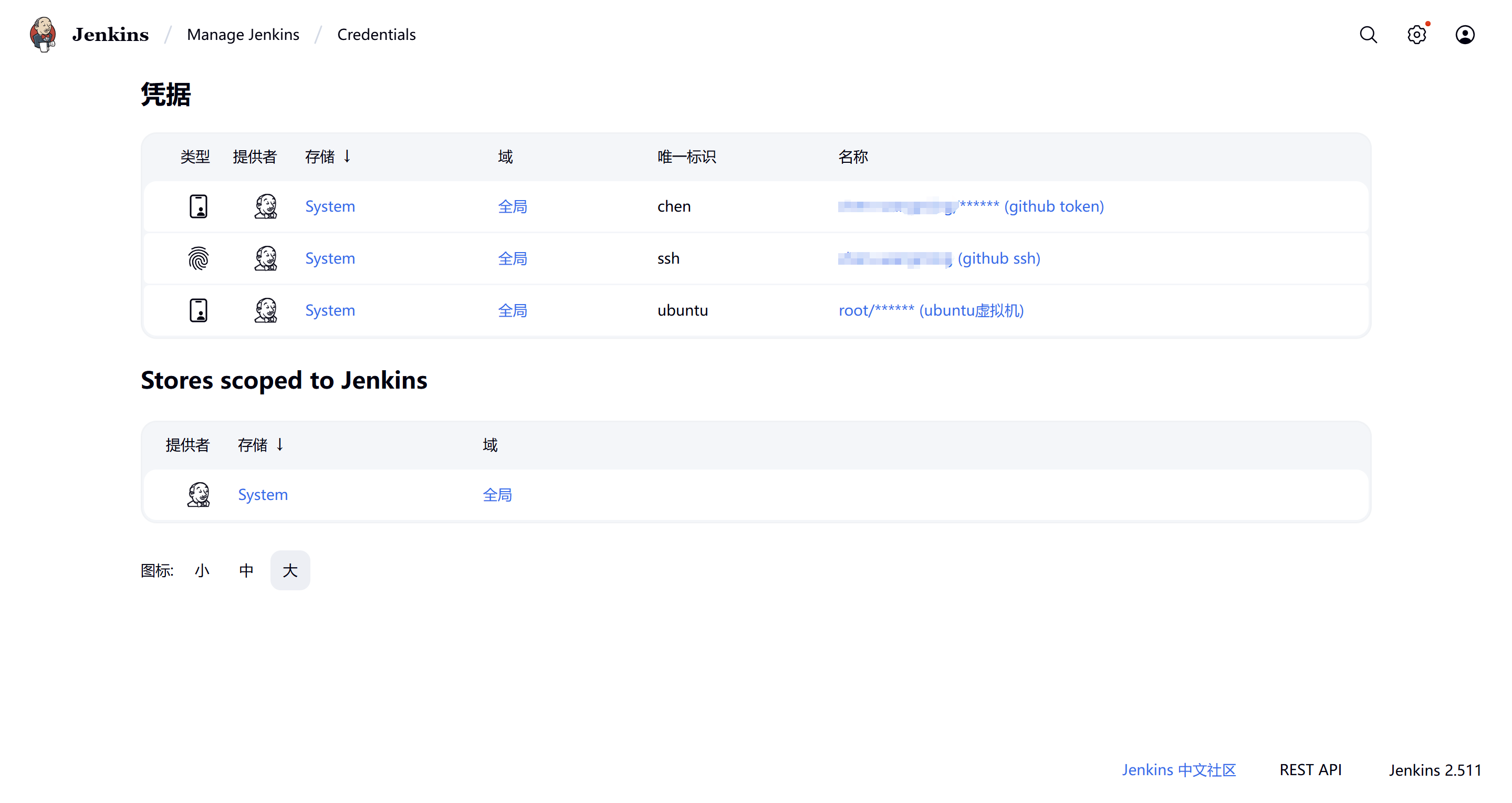Click provider icon in Stores scoped table
The height and width of the screenshot is (803, 1512).
click(199, 495)
